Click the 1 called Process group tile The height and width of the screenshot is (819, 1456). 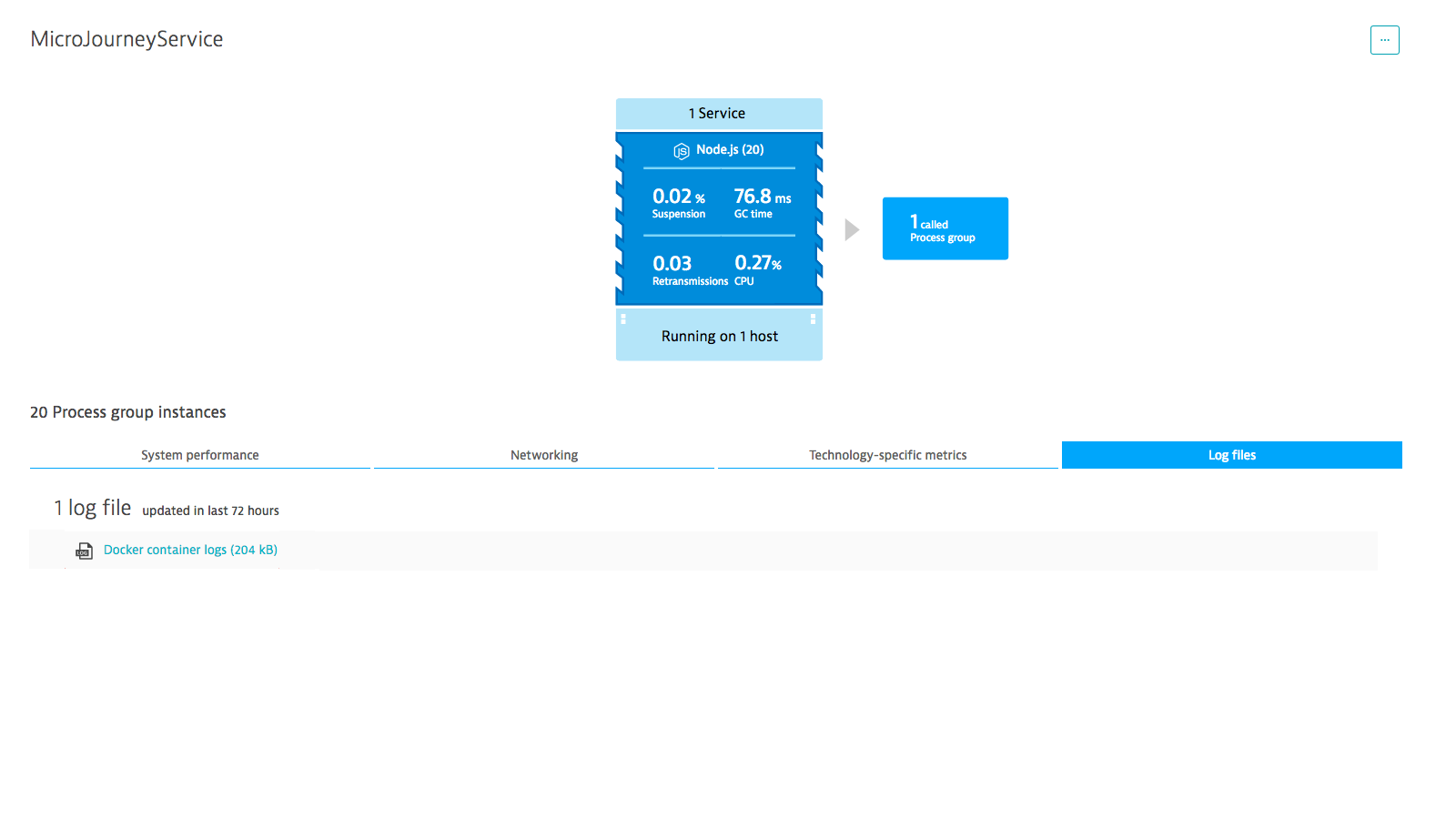pyautogui.click(x=945, y=228)
